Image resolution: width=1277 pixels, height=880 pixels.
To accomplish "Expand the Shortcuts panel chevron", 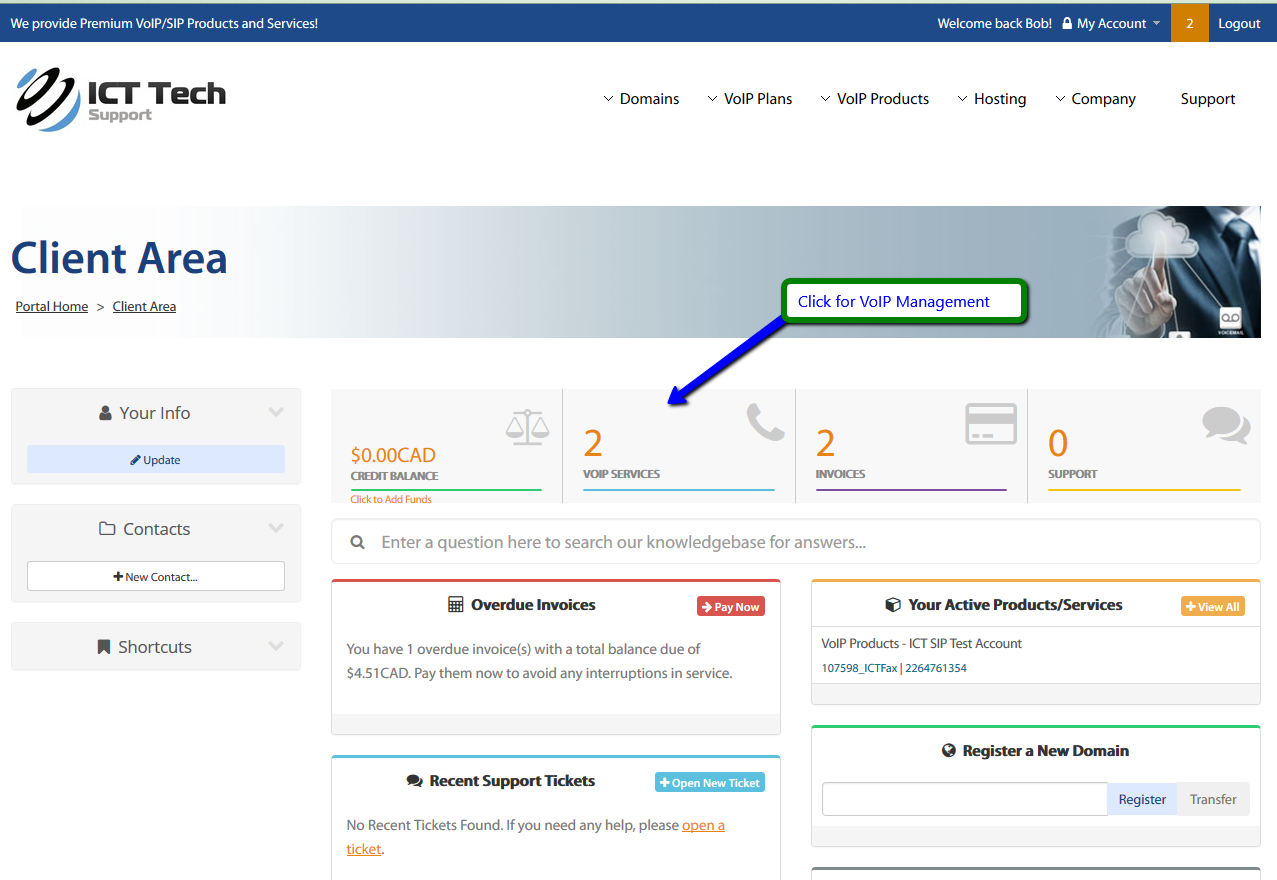I will (276, 646).
